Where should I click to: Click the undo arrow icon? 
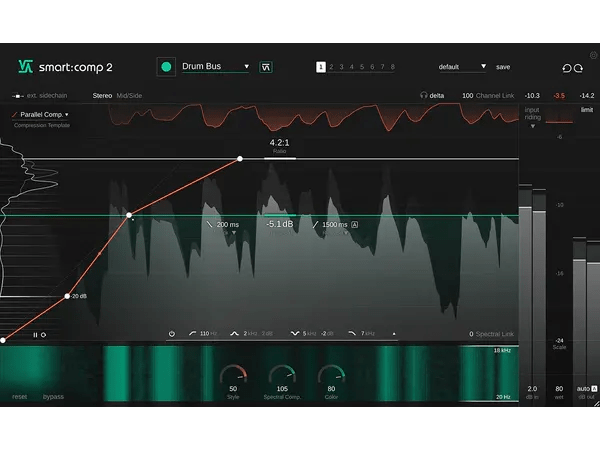pos(567,68)
